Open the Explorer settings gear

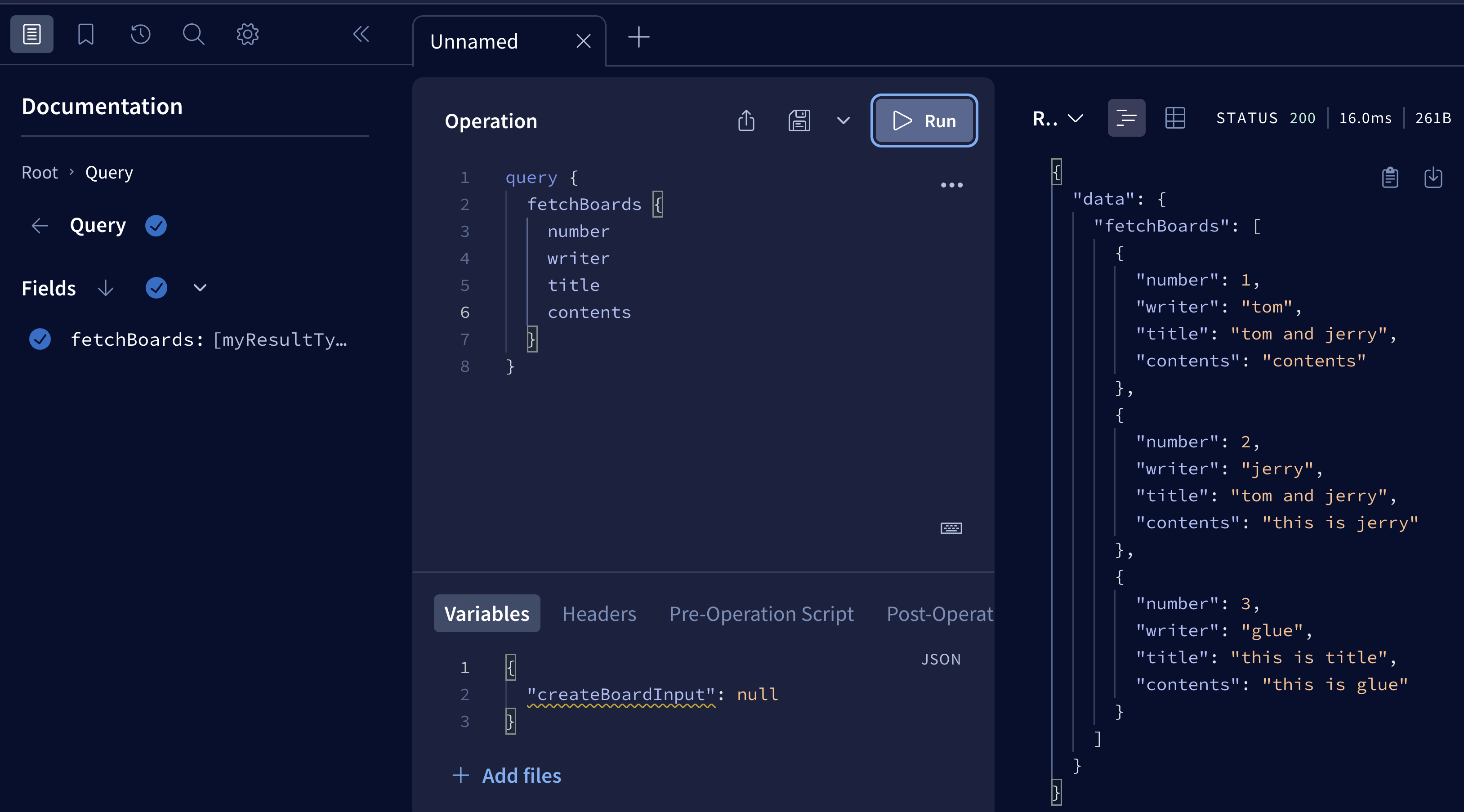247,34
